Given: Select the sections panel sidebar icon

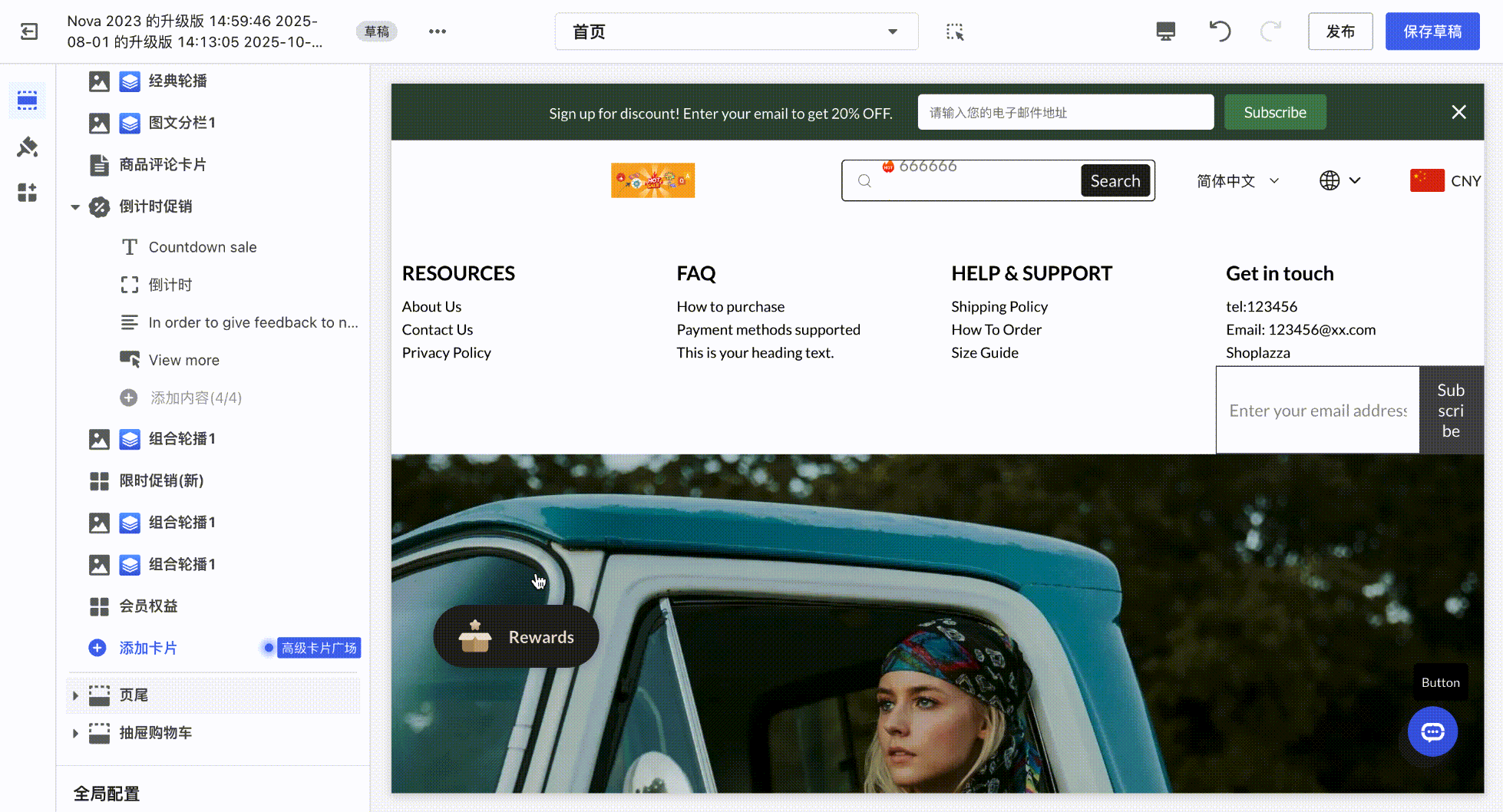Looking at the screenshot, I should click(28, 101).
